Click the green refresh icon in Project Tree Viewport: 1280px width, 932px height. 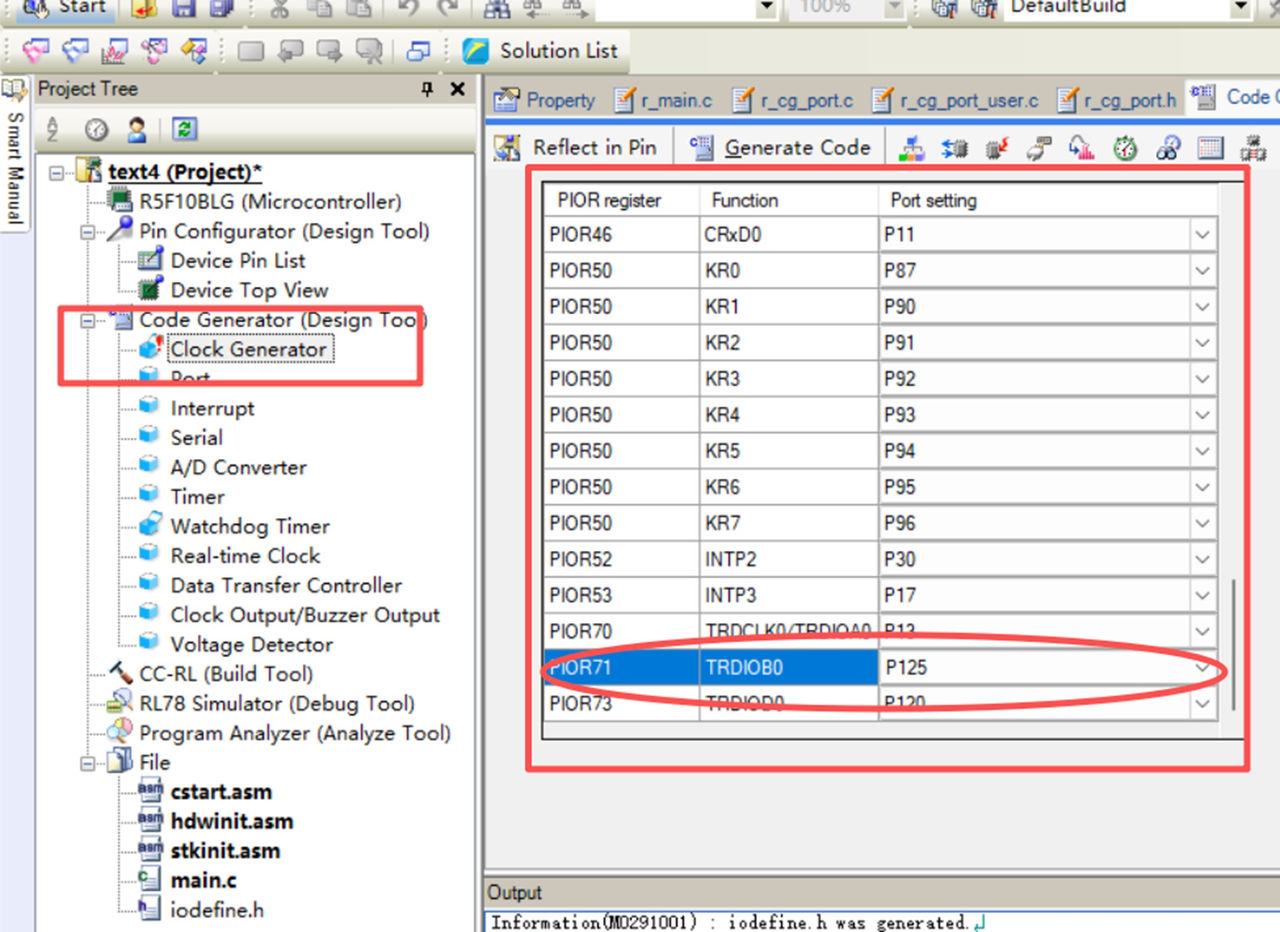click(183, 129)
